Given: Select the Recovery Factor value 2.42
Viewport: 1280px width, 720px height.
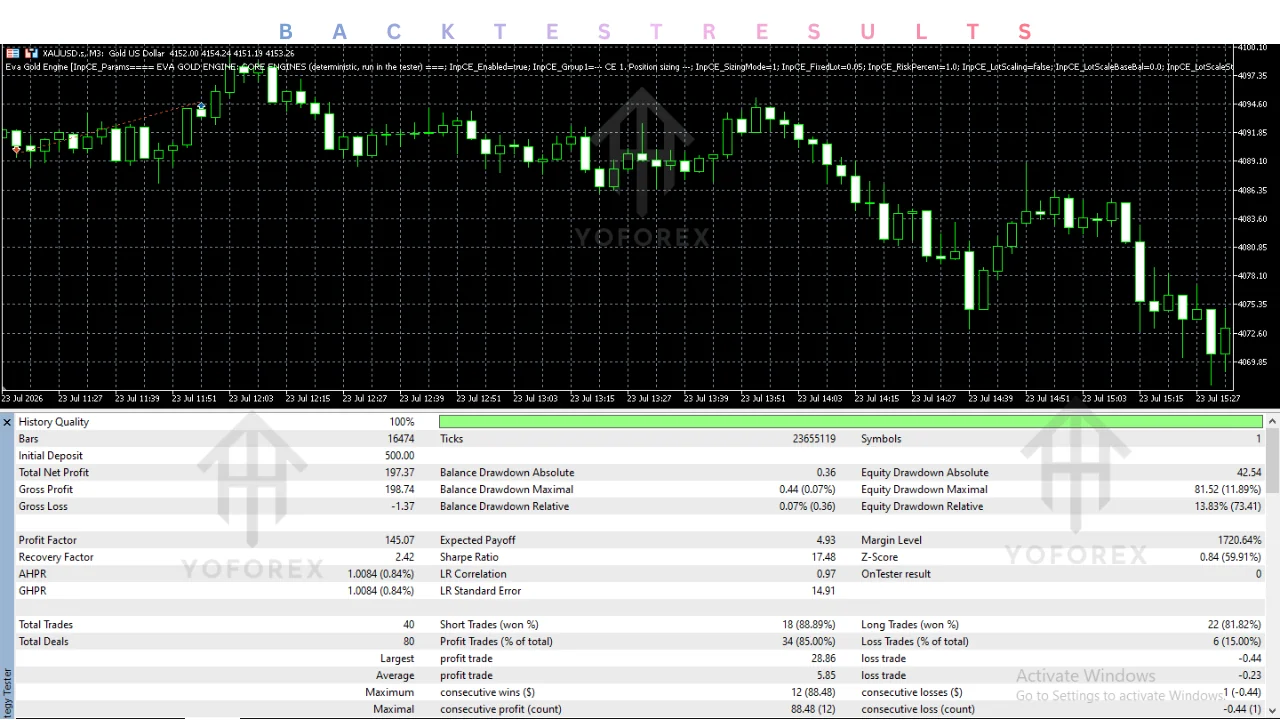Looking at the screenshot, I should pyautogui.click(x=404, y=557).
